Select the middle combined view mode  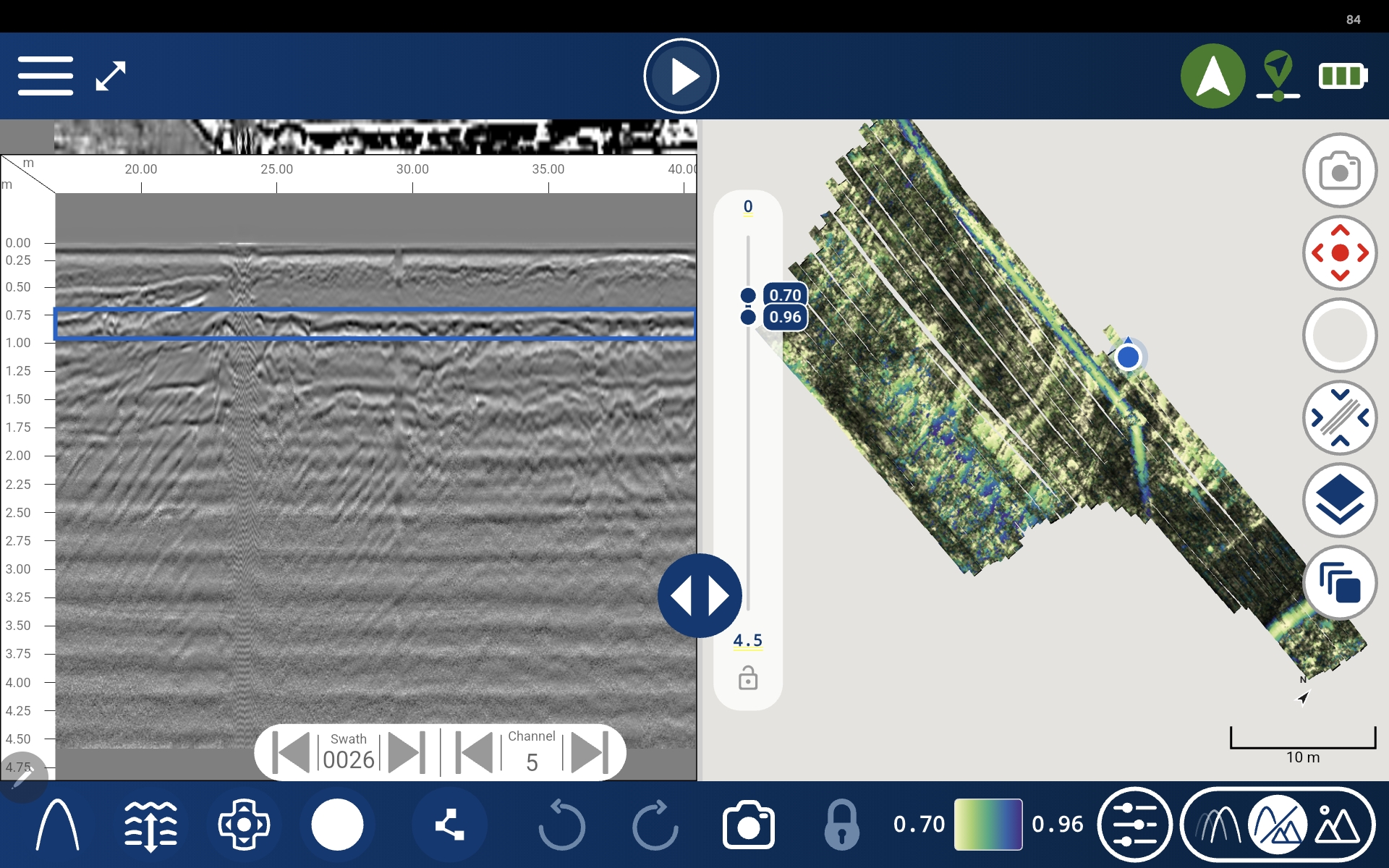pos(1278,825)
